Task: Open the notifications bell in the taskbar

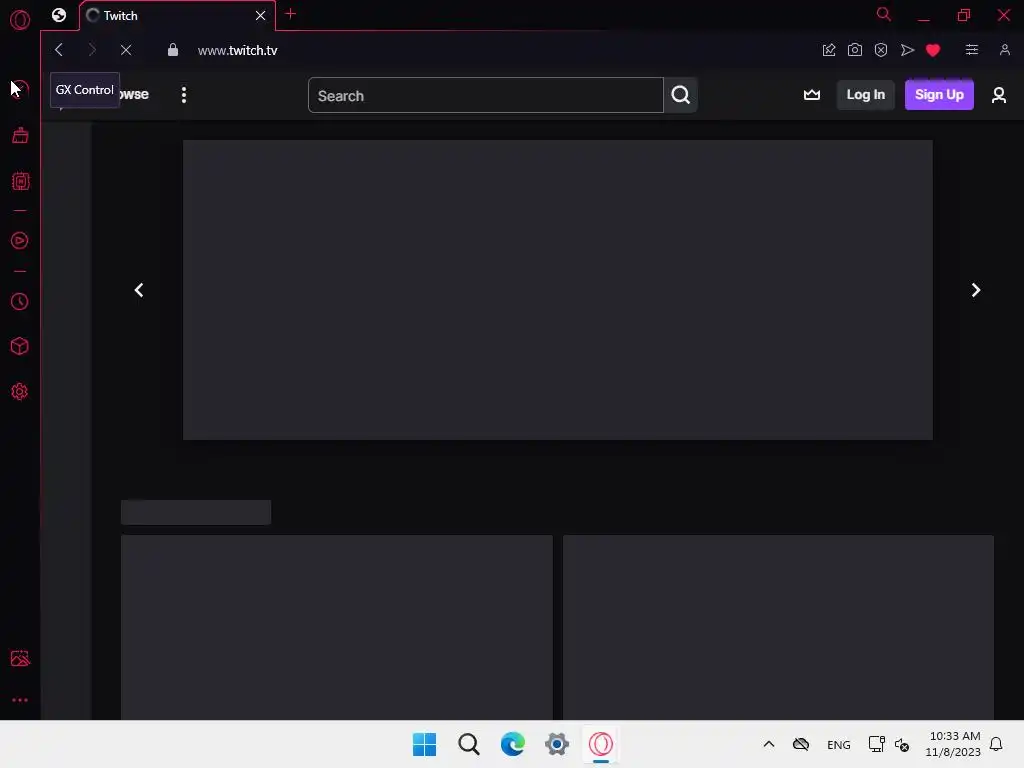Action: pyautogui.click(x=996, y=744)
